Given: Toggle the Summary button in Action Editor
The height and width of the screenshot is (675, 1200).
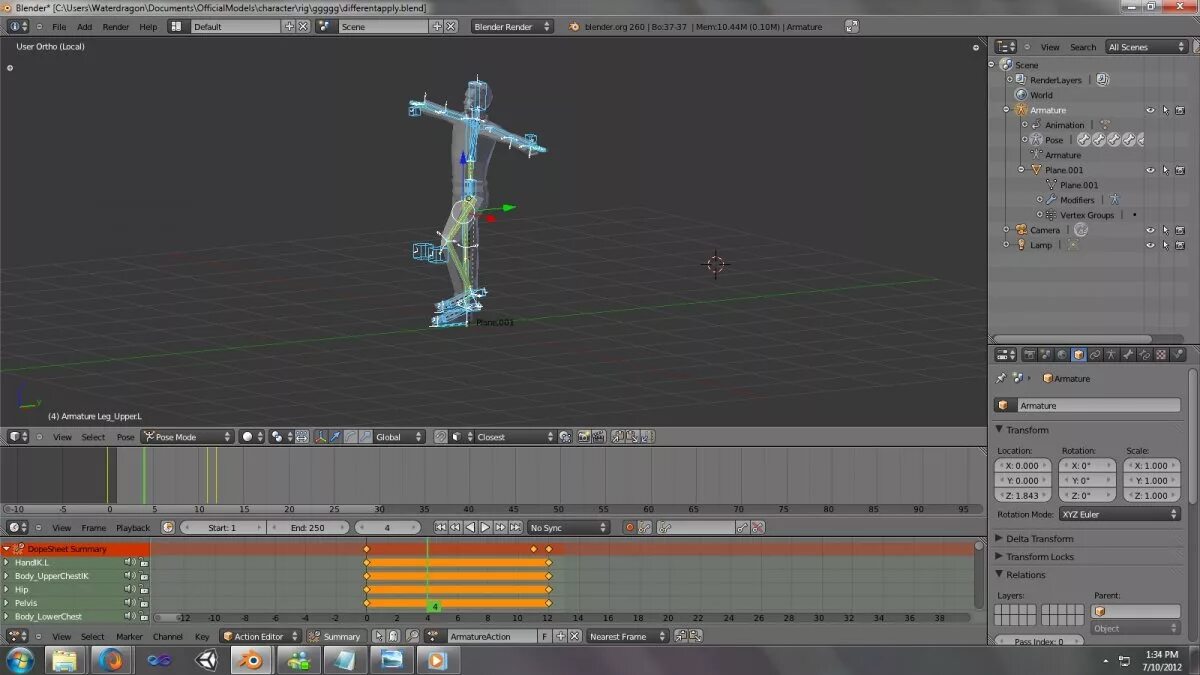Looking at the screenshot, I should (335, 636).
